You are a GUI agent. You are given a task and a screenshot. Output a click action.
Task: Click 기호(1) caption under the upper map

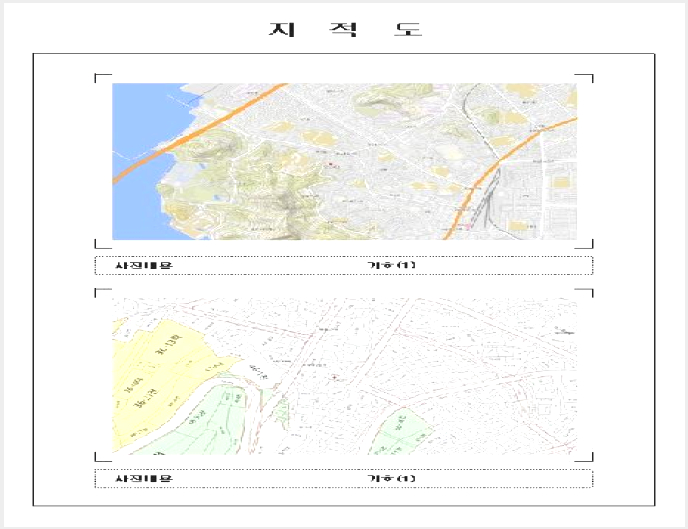[391, 265]
